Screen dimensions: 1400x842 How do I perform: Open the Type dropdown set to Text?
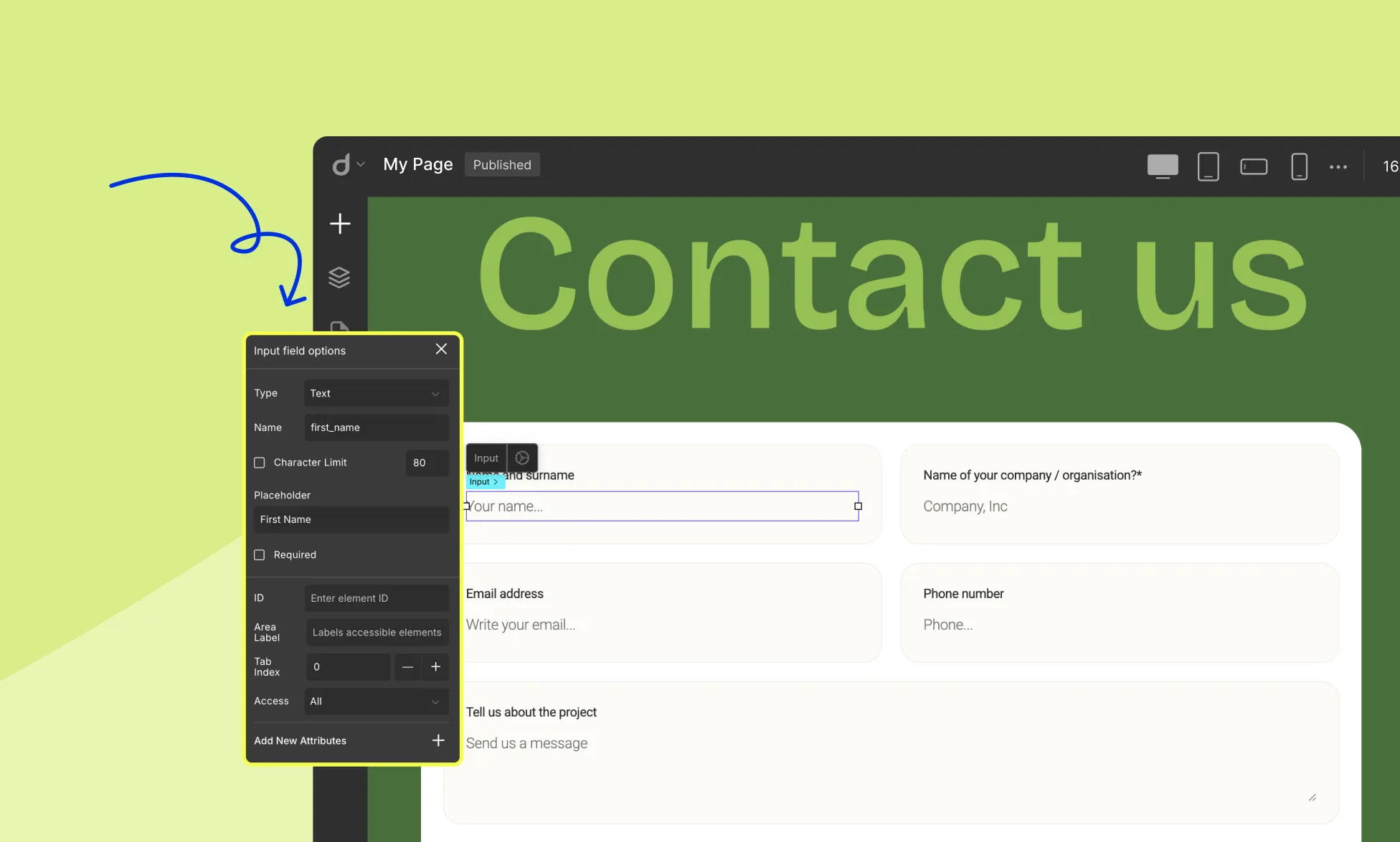(376, 393)
